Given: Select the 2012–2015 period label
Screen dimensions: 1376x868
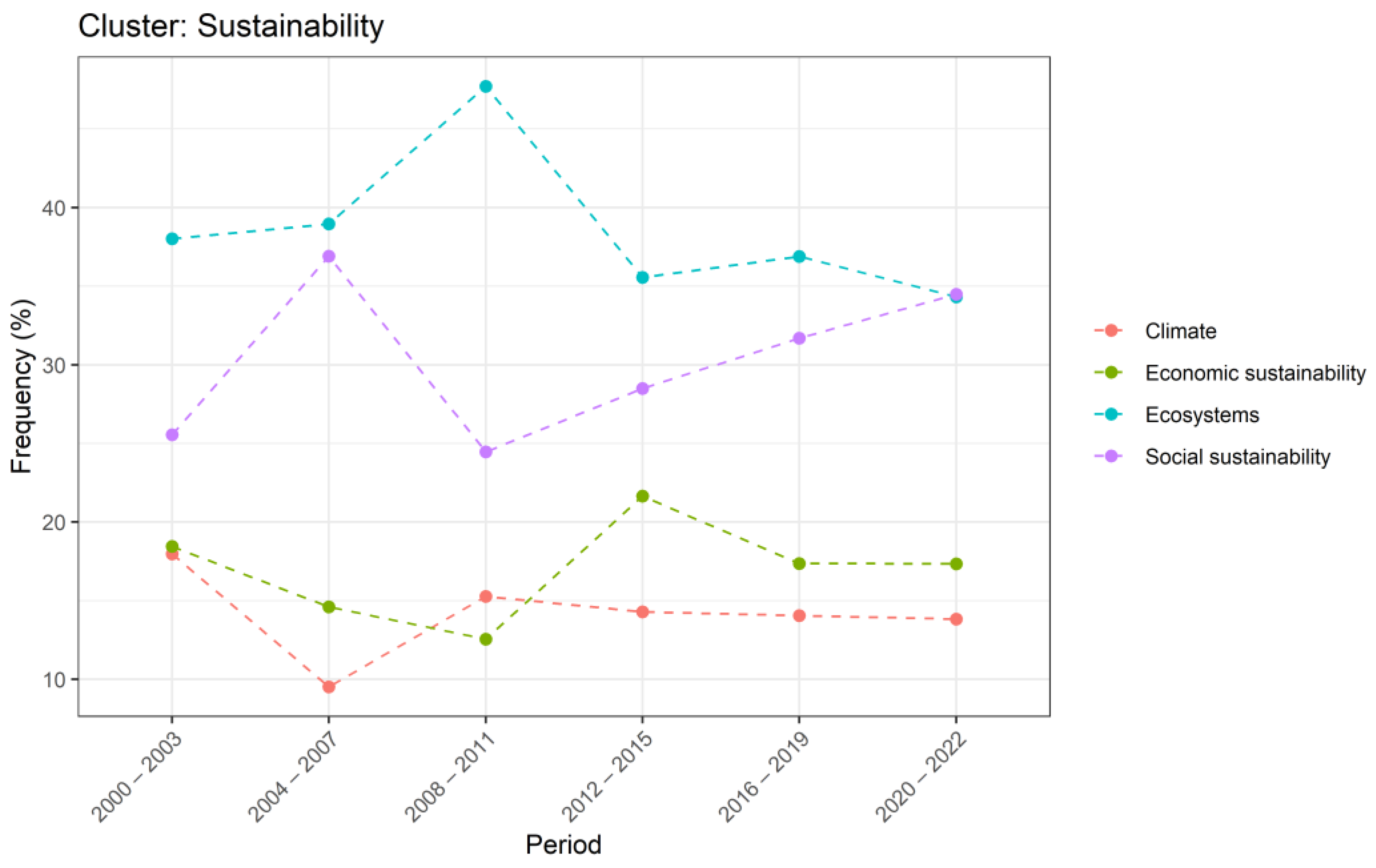Looking at the screenshot, I should [607, 777].
